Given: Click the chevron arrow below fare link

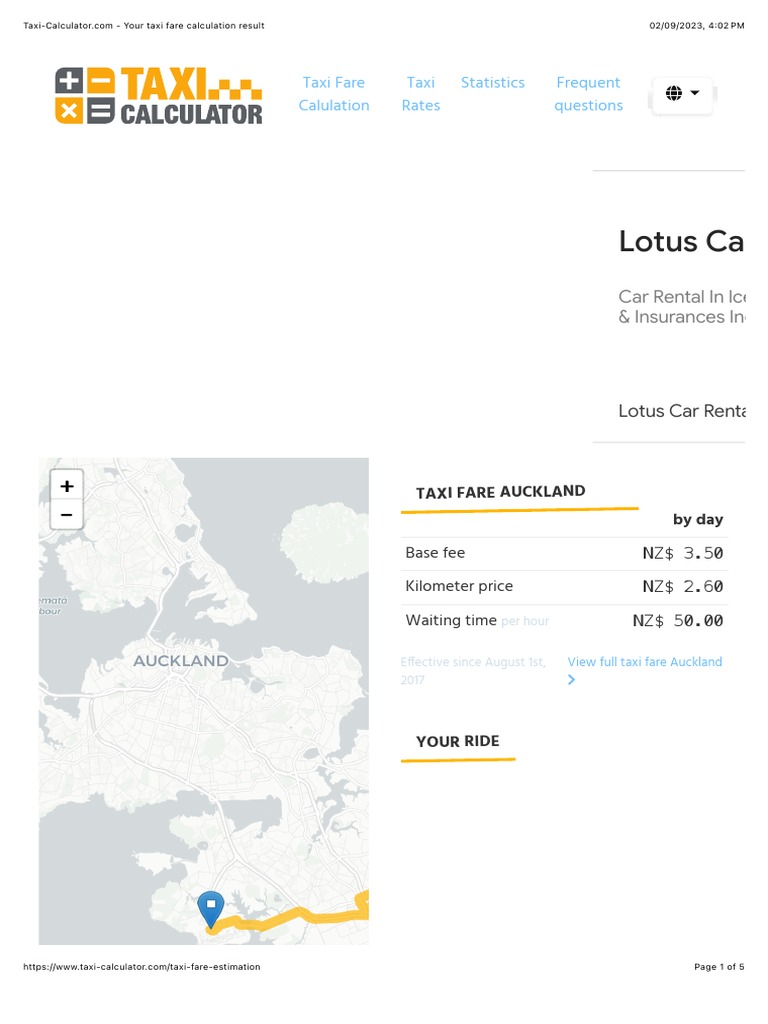Looking at the screenshot, I should click(571, 680).
